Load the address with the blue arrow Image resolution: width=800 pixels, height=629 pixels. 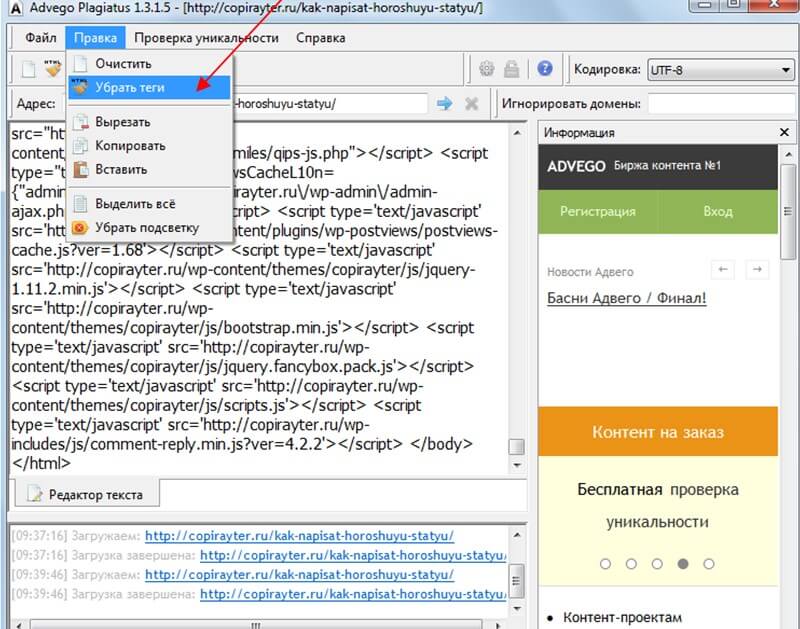click(444, 104)
